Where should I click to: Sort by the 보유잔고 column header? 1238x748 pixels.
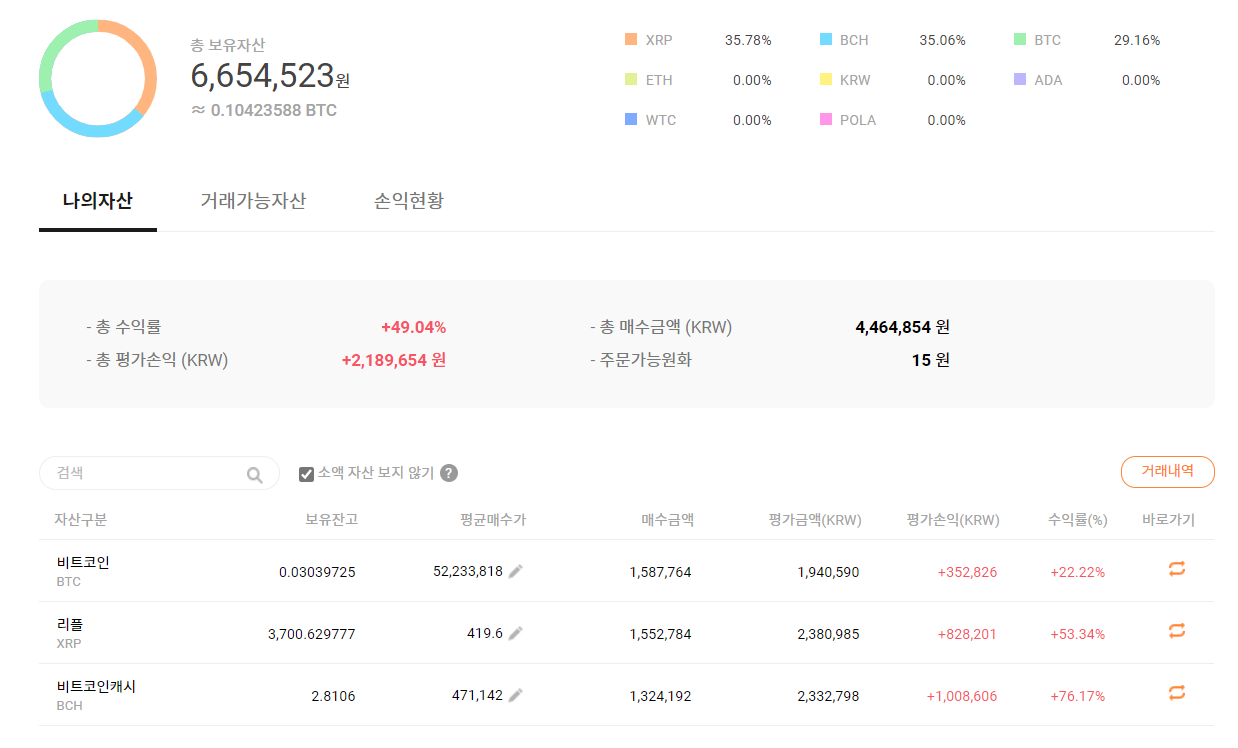tap(331, 520)
